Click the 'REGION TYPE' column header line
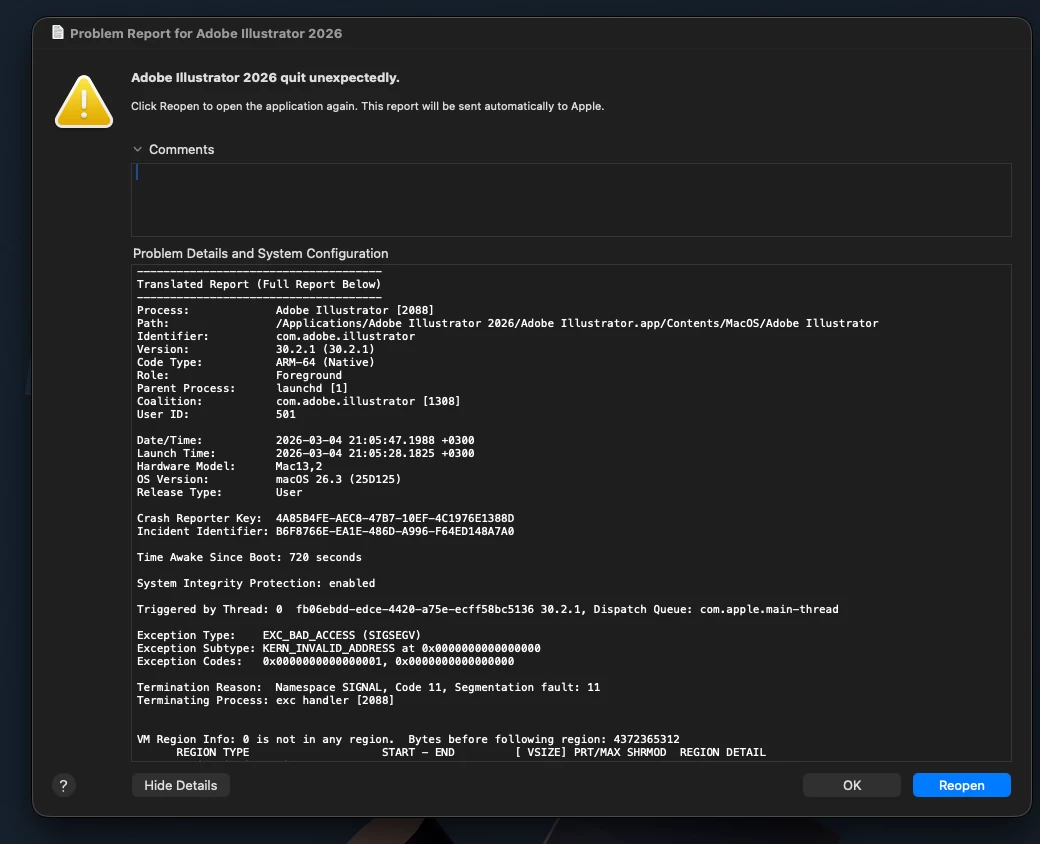Image resolution: width=1040 pixels, height=844 pixels. (x=471, y=752)
